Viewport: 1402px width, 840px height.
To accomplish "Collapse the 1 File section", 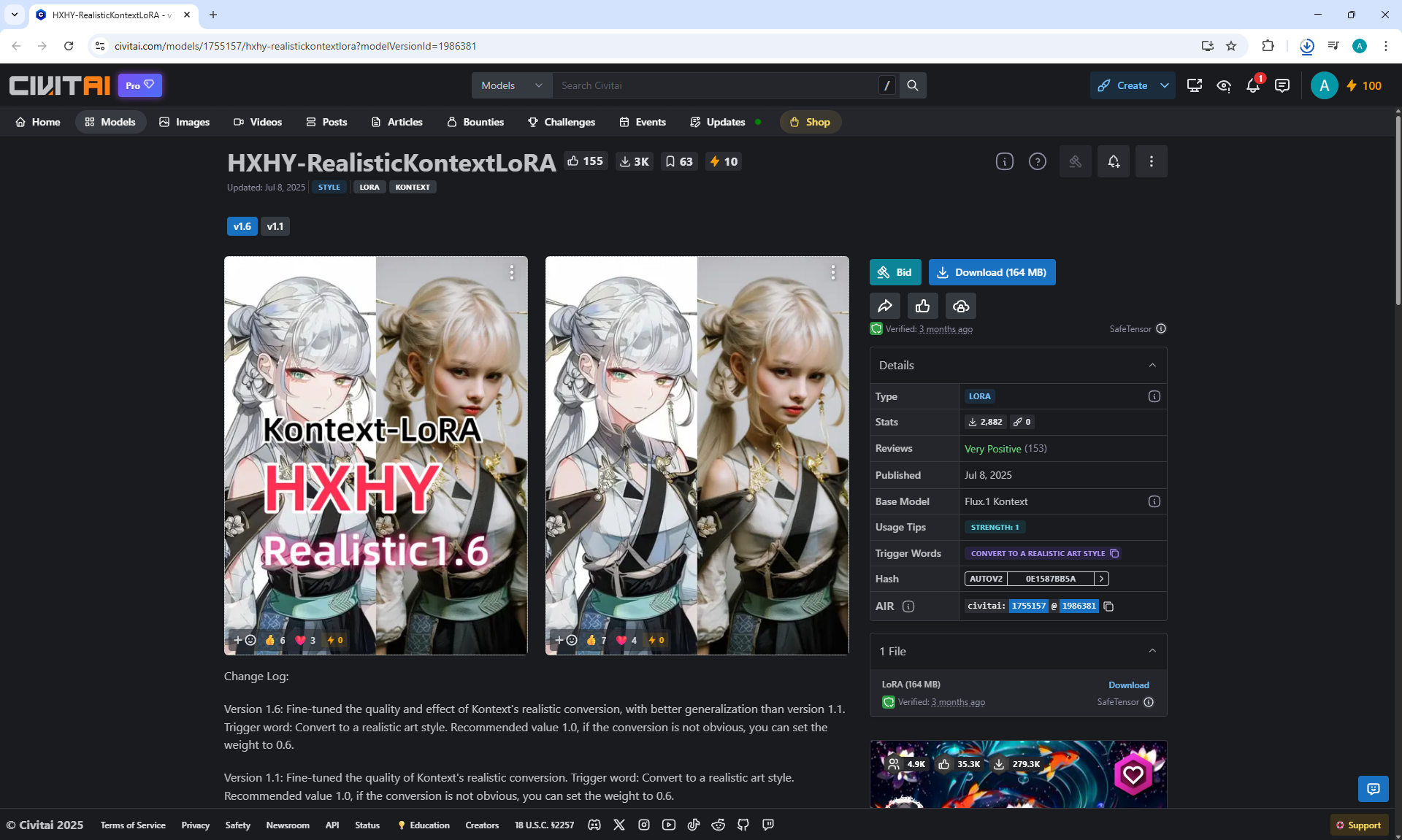I will point(1152,651).
